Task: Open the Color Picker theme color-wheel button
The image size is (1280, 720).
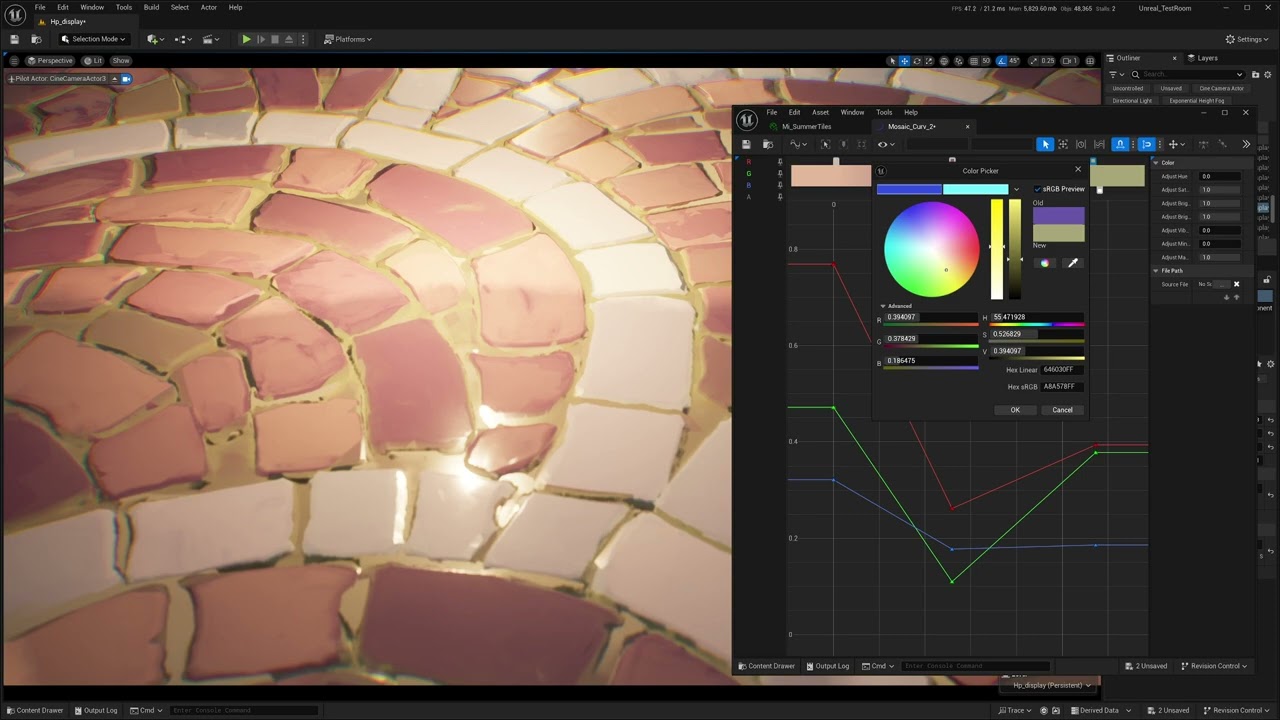Action: (x=1045, y=263)
